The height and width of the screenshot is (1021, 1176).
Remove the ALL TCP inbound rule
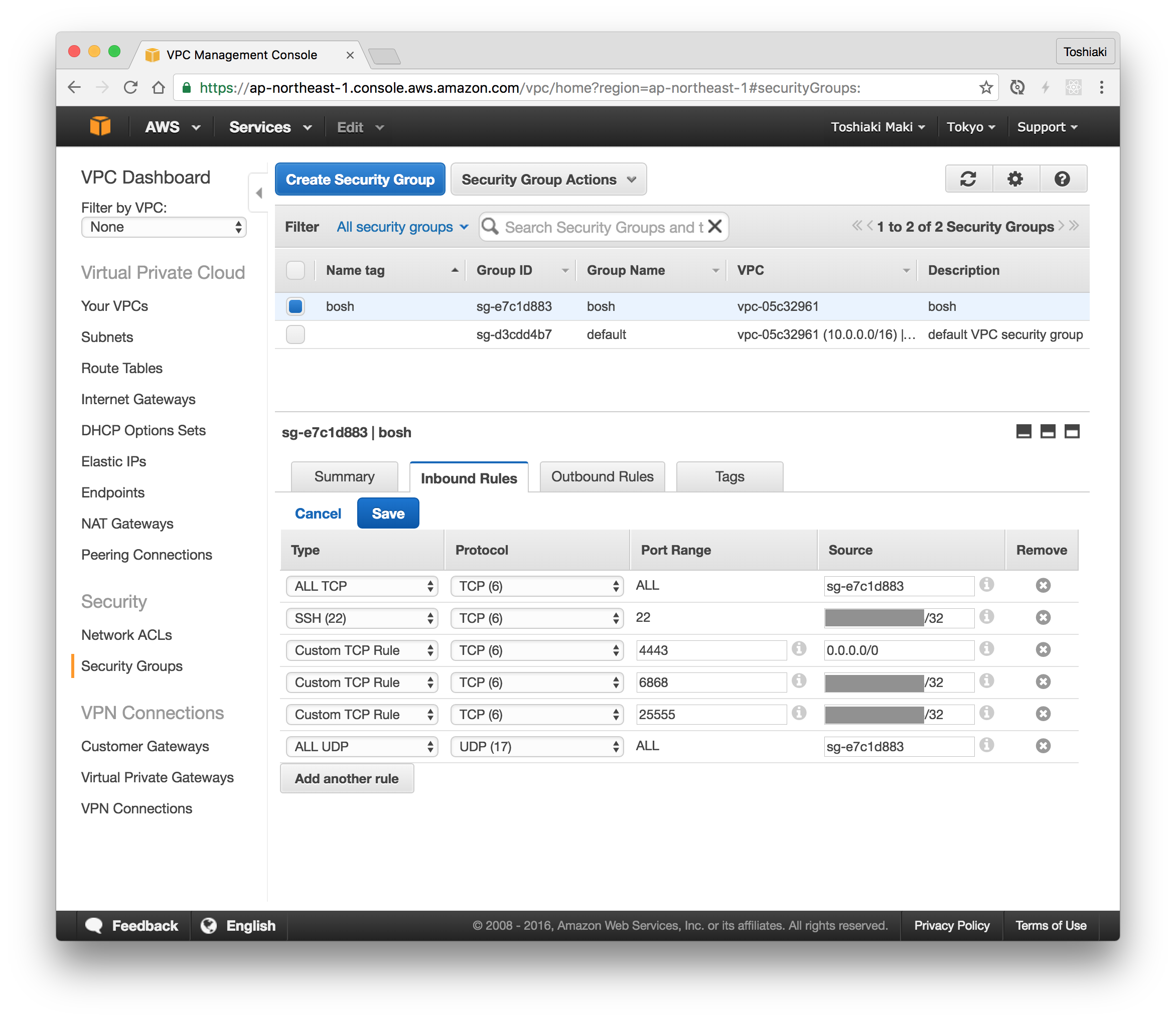tap(1043, 585)
